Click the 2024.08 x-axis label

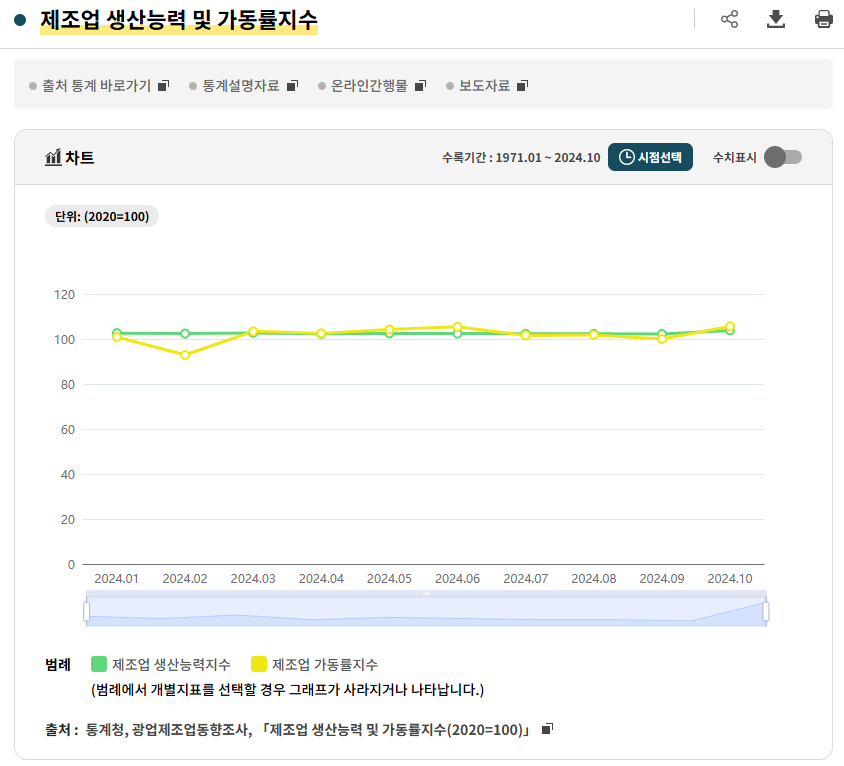click(594, 579)
